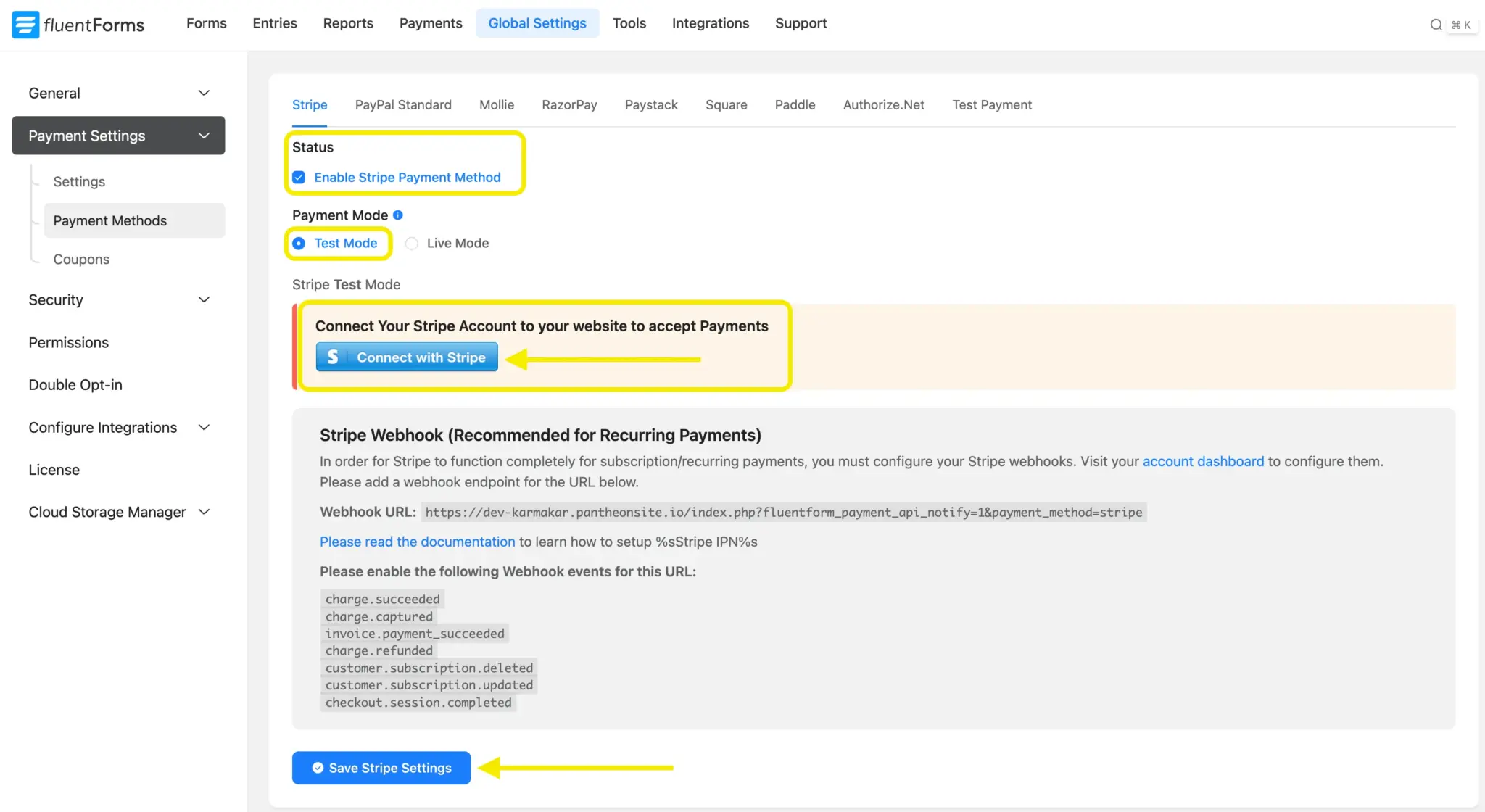Click Save Stripe Settings button
Screen dimensions: 1485x812
pos(381,768)
